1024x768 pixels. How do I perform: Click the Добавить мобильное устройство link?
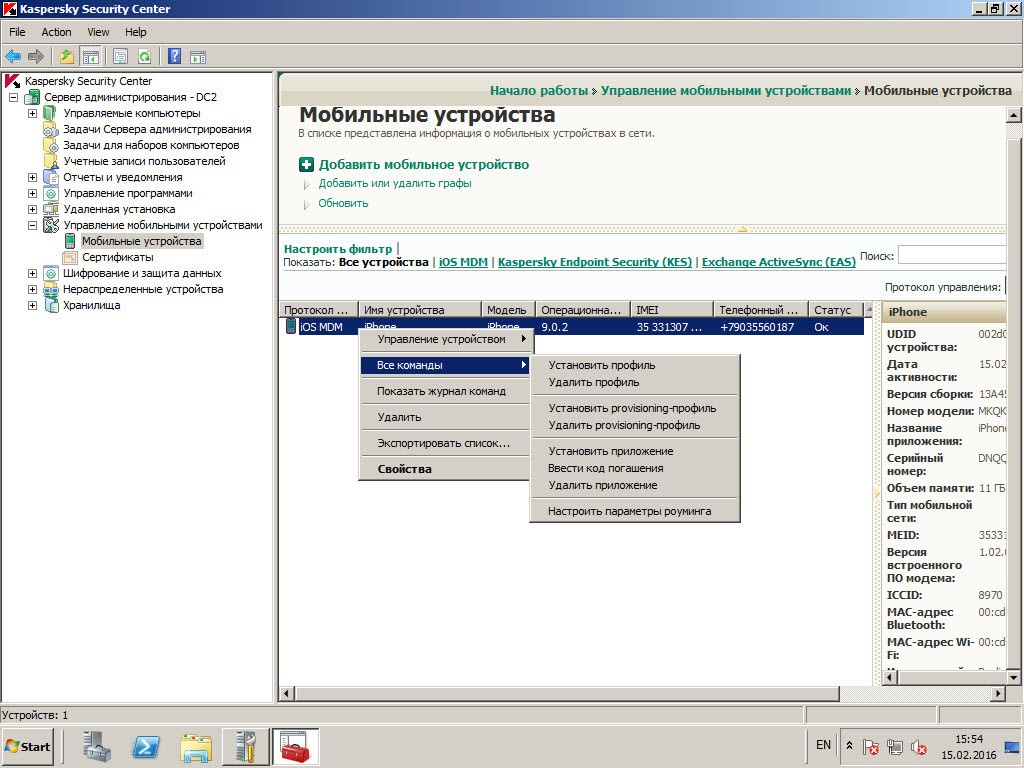tap(424, 165)
